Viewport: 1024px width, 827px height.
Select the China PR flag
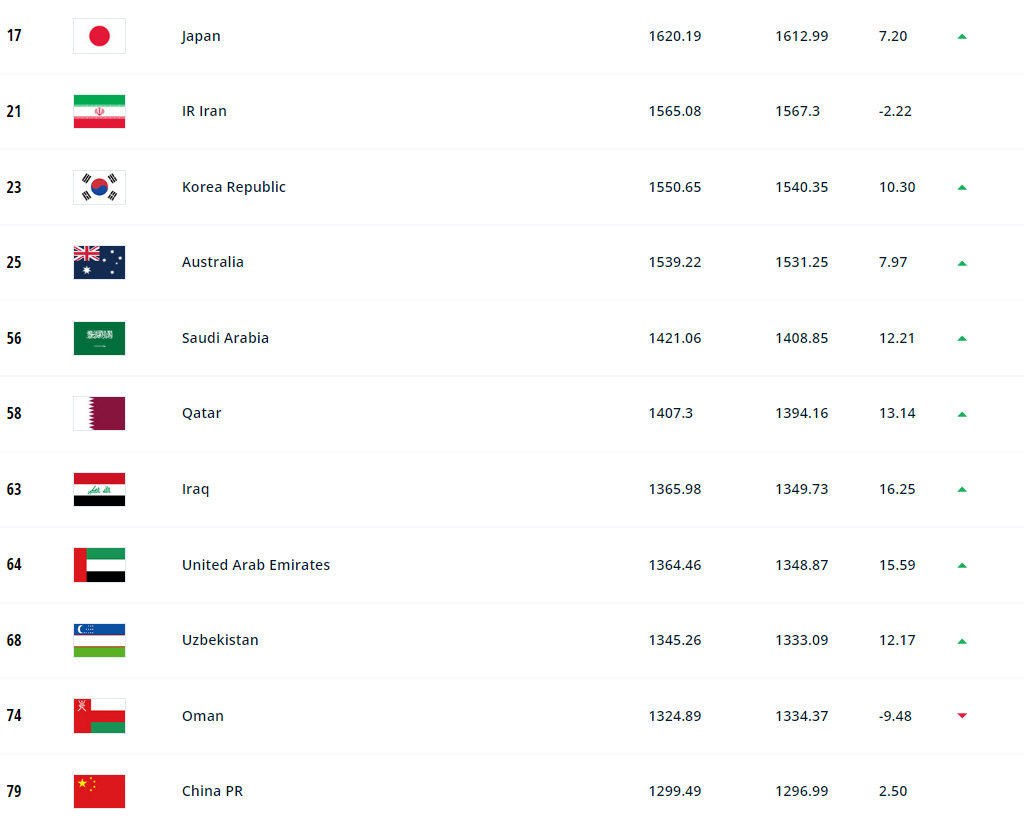pos(99,791)
